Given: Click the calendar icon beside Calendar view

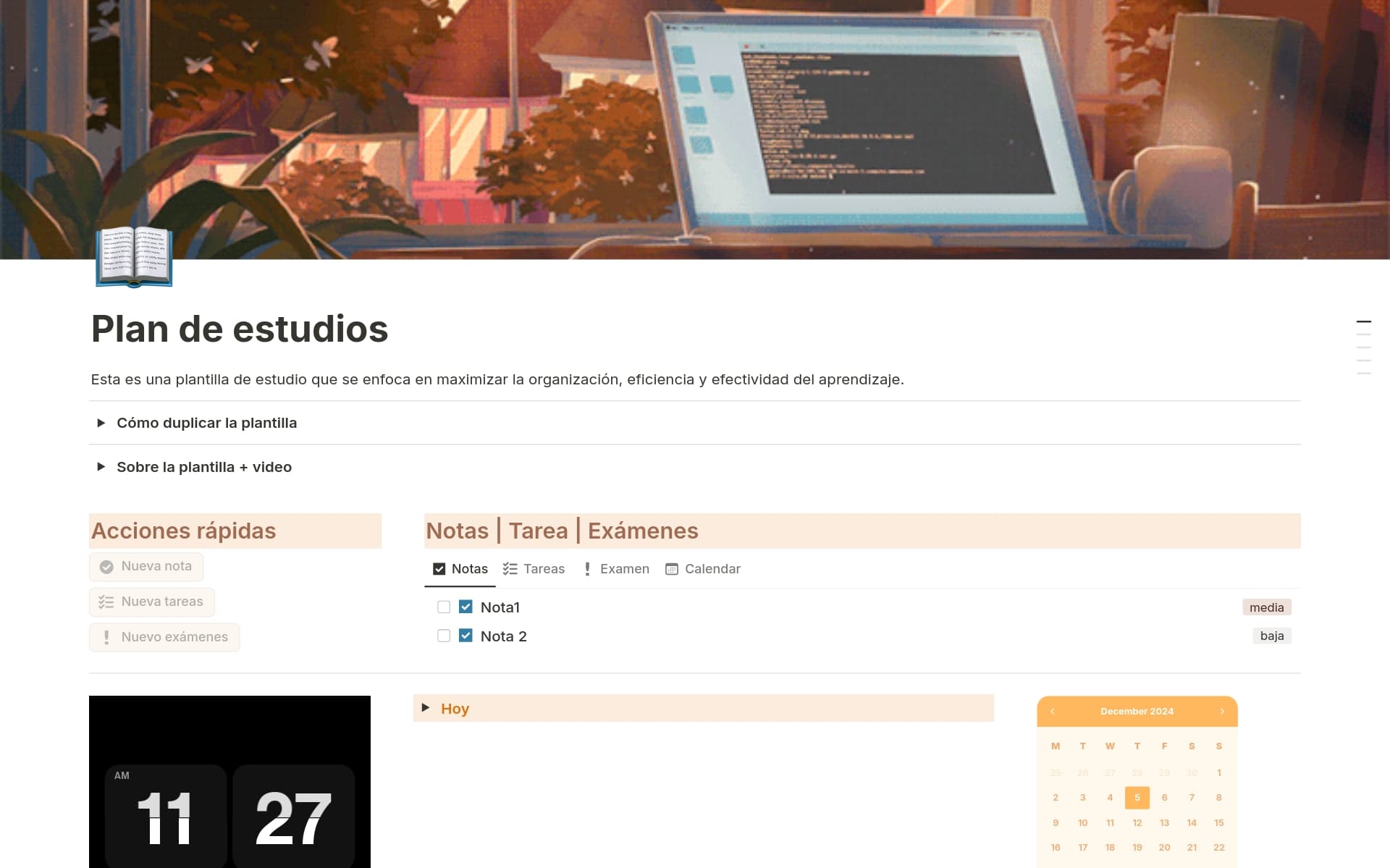Looking at the screenshot, I should click(x=670, y=569).
